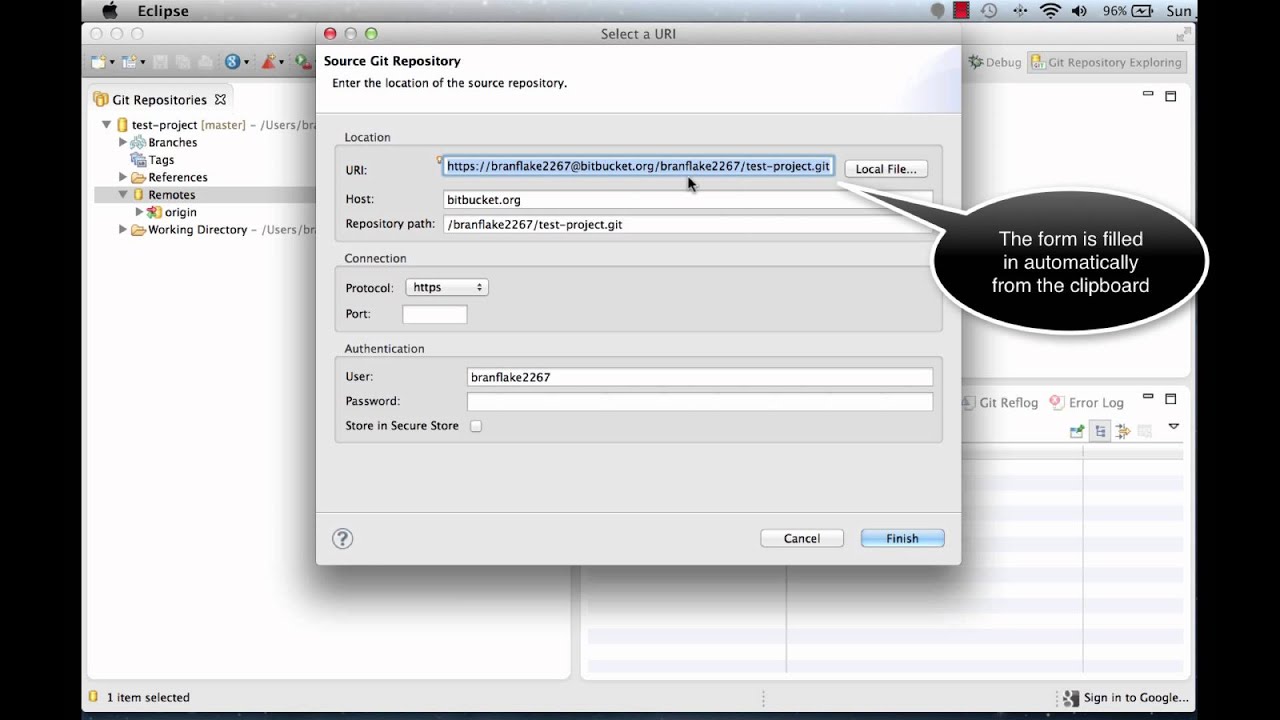Maximize the lower Git Reflog panel
This screenshot has height=720, width=1280.
click(x=1170, y=399)
